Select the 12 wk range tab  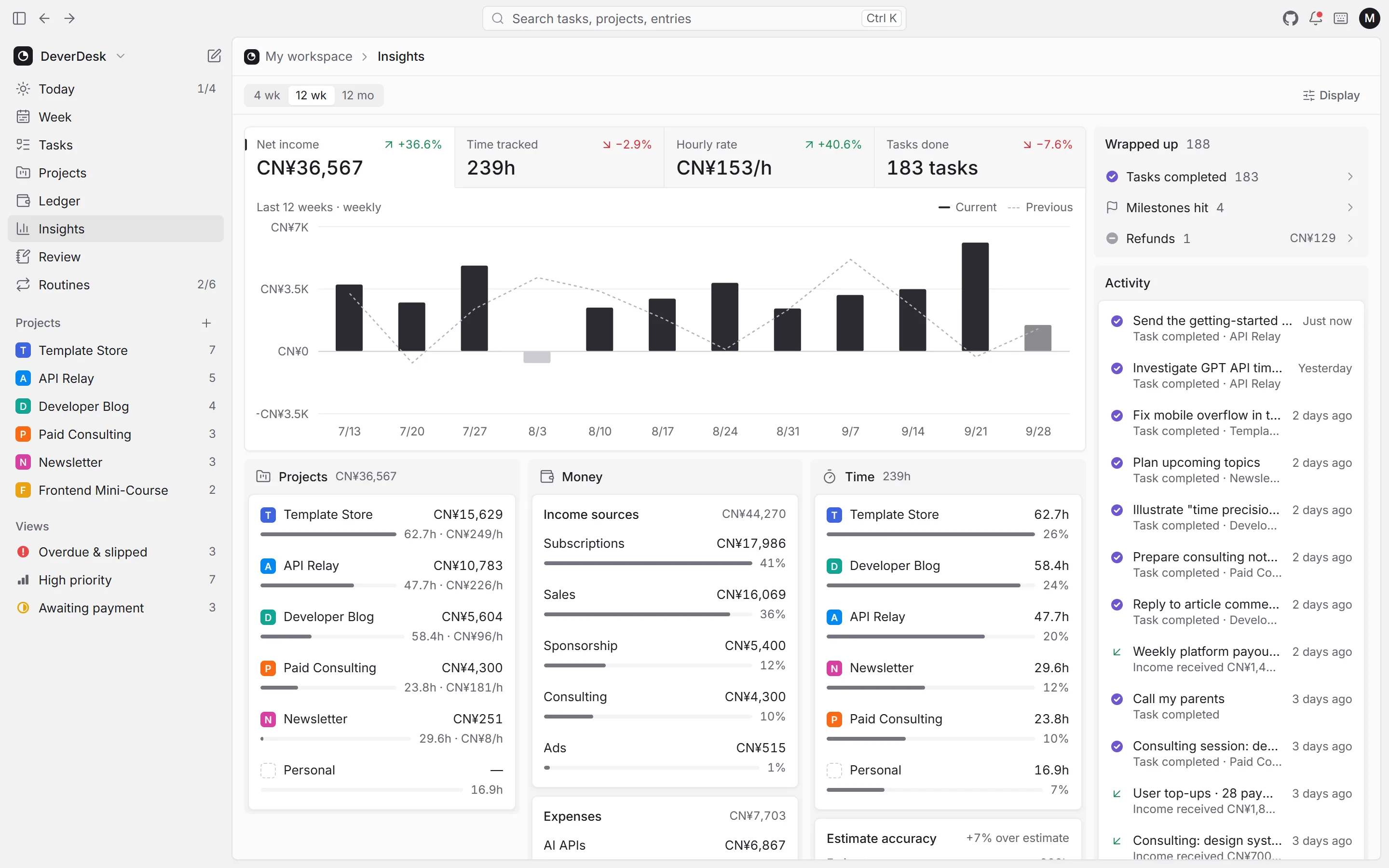tap(311, 95)
